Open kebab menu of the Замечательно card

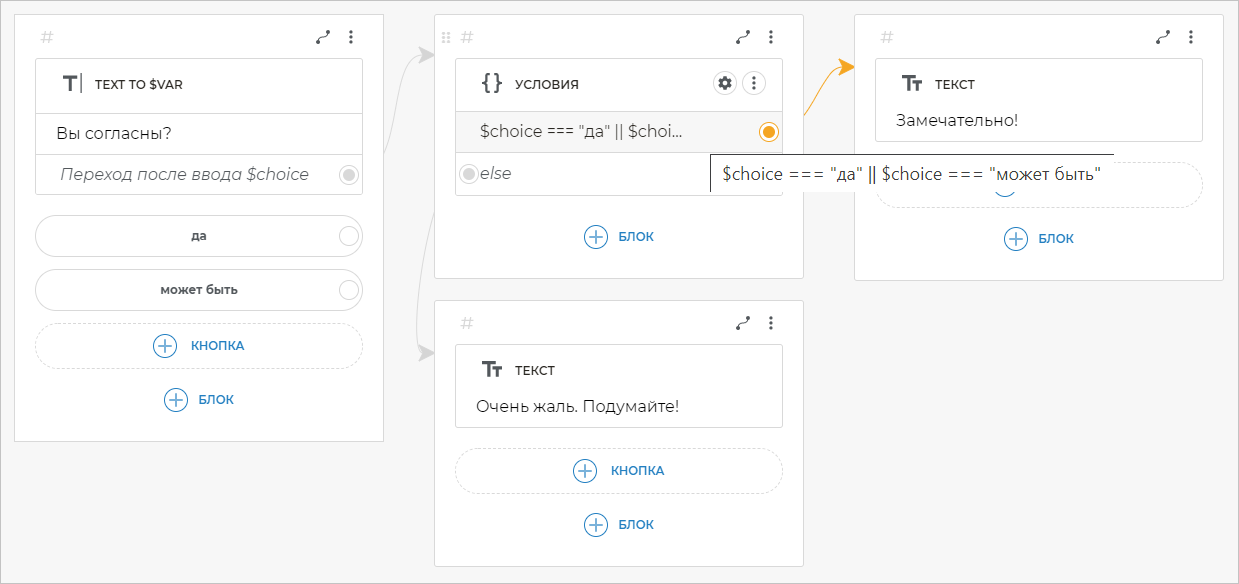coord(1191,37)
